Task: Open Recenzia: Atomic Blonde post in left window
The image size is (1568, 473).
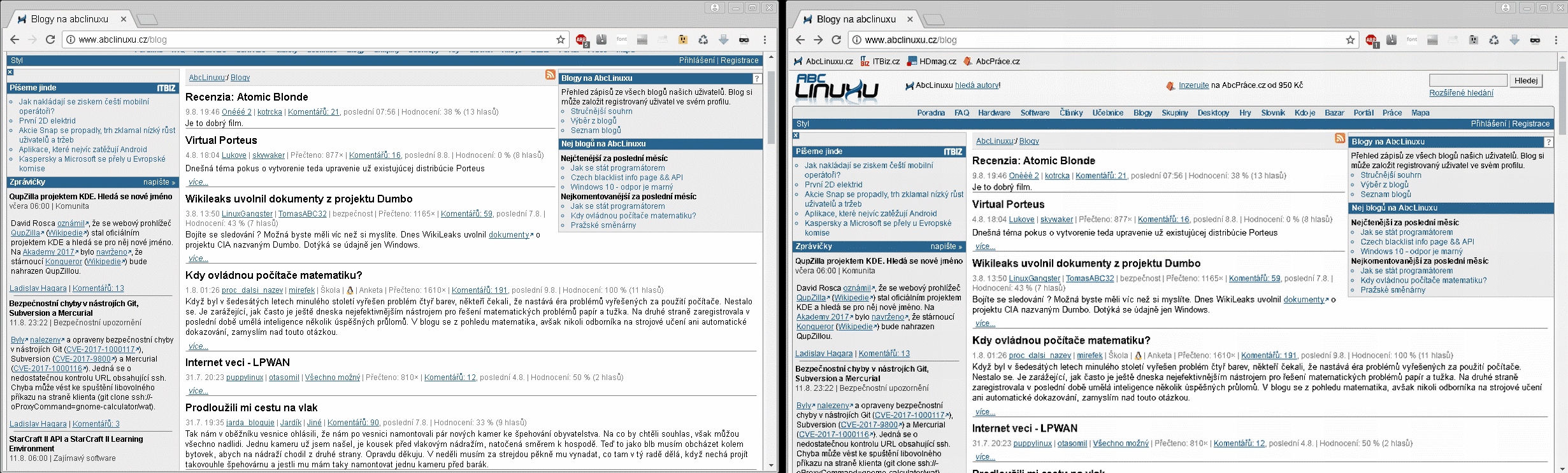Action: click(247, 97)
